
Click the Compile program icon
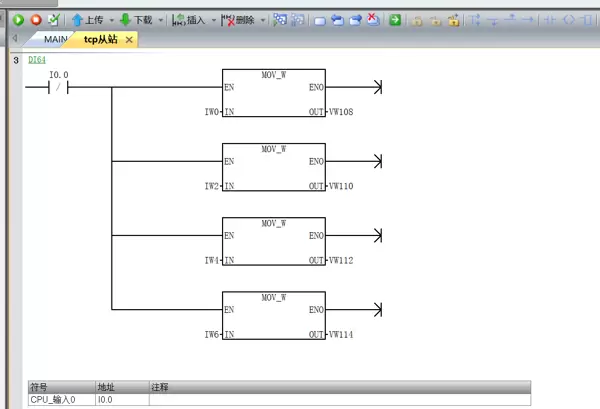coord(53,19)
